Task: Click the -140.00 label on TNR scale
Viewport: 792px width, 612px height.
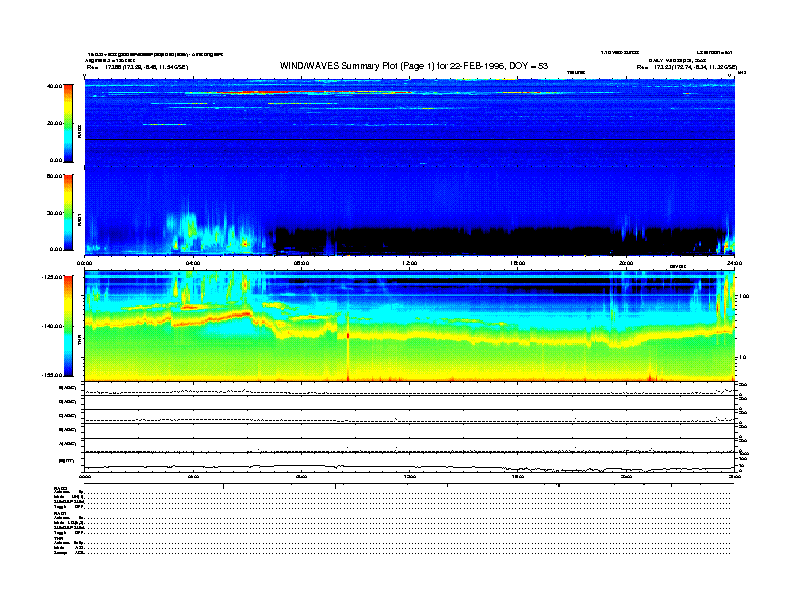Action: [52, 326]
